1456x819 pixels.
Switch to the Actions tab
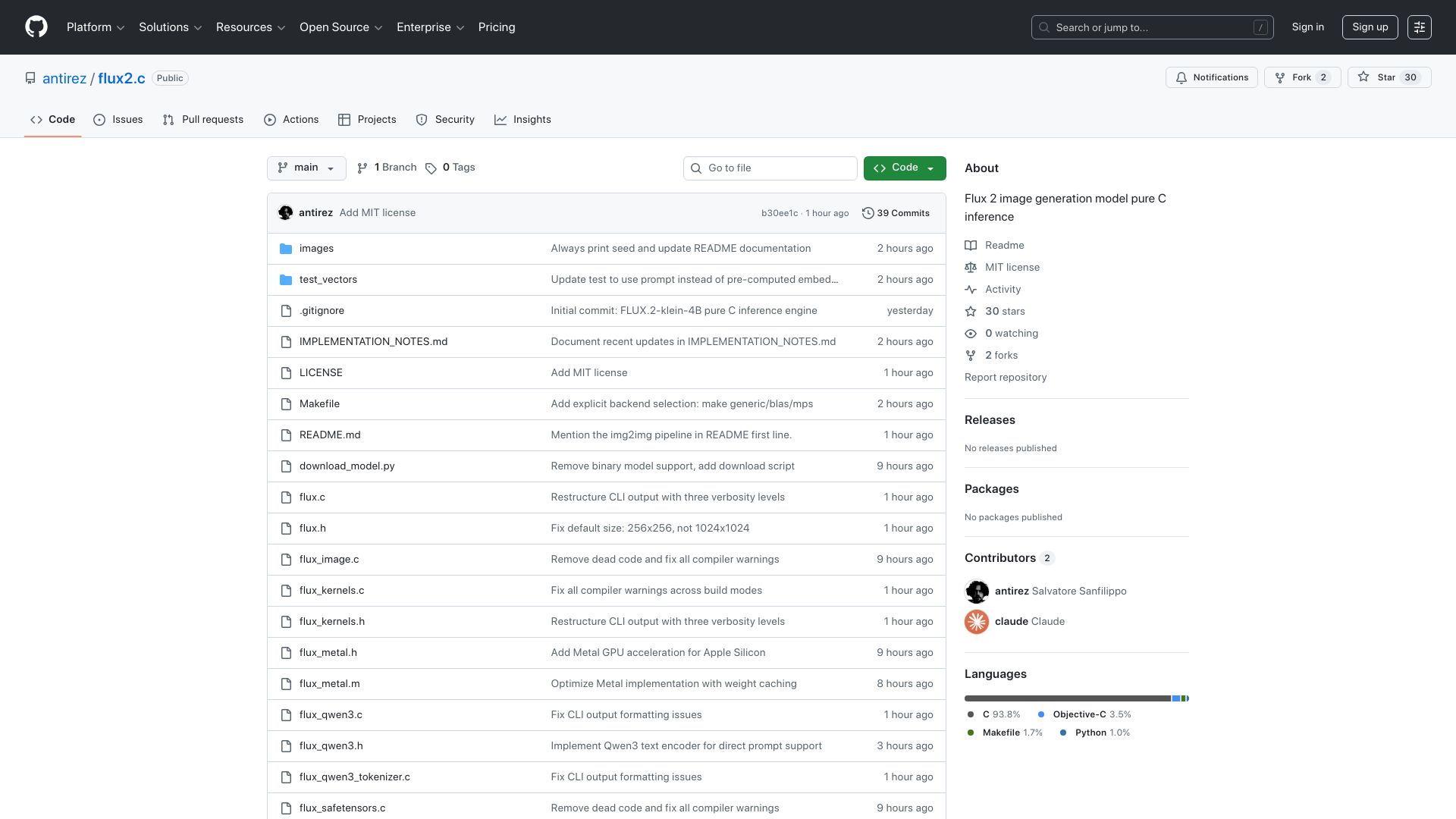click(x=291, y=120)
